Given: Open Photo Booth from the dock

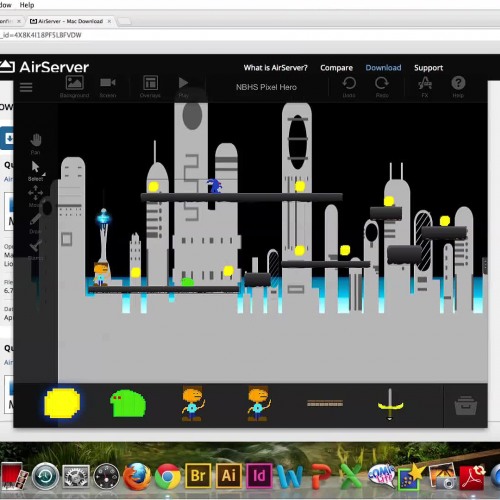Looking at the screenshot, I should [x=13, y=476].
